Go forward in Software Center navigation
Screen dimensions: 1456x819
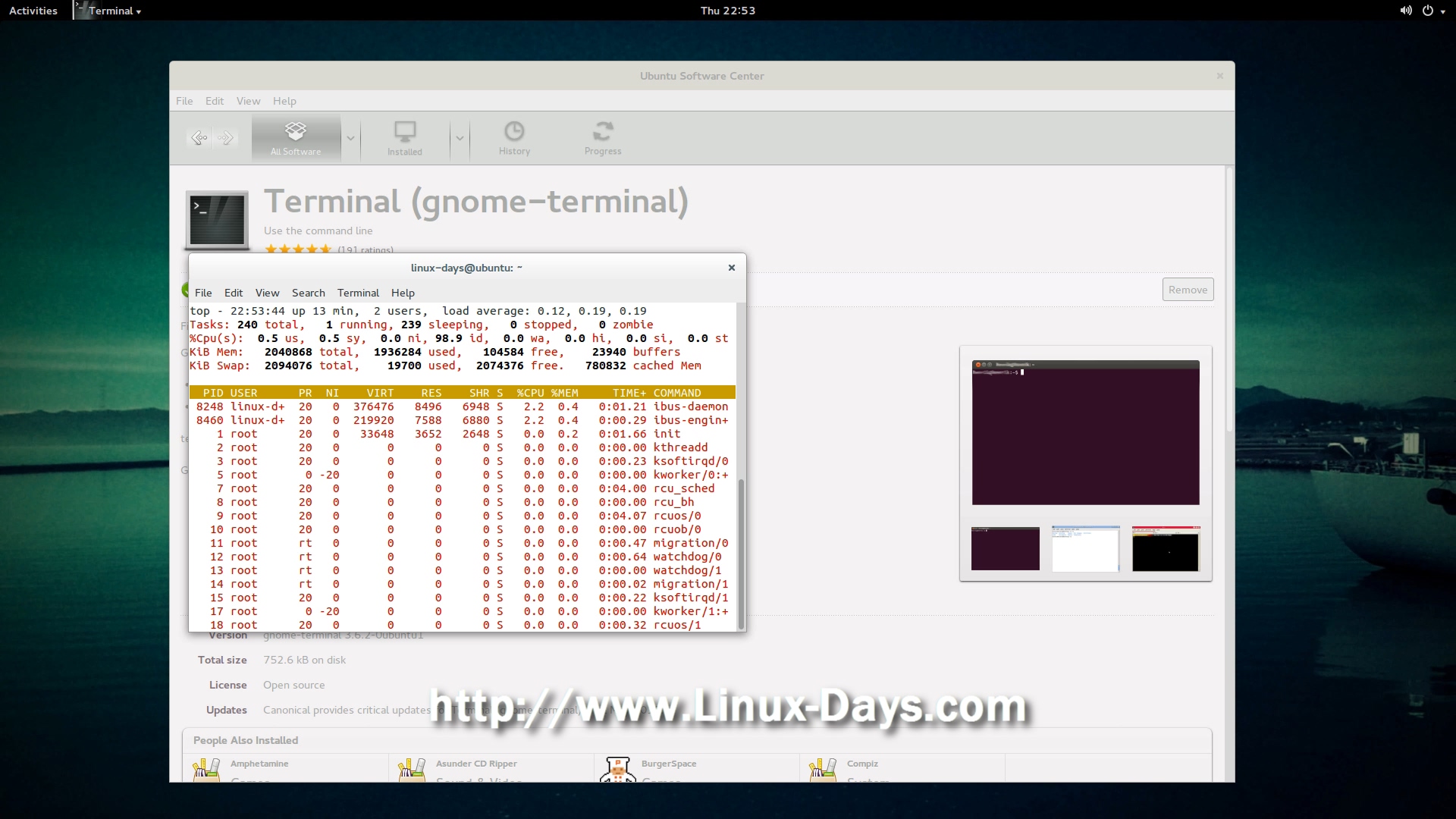click(x=225, y=137)
